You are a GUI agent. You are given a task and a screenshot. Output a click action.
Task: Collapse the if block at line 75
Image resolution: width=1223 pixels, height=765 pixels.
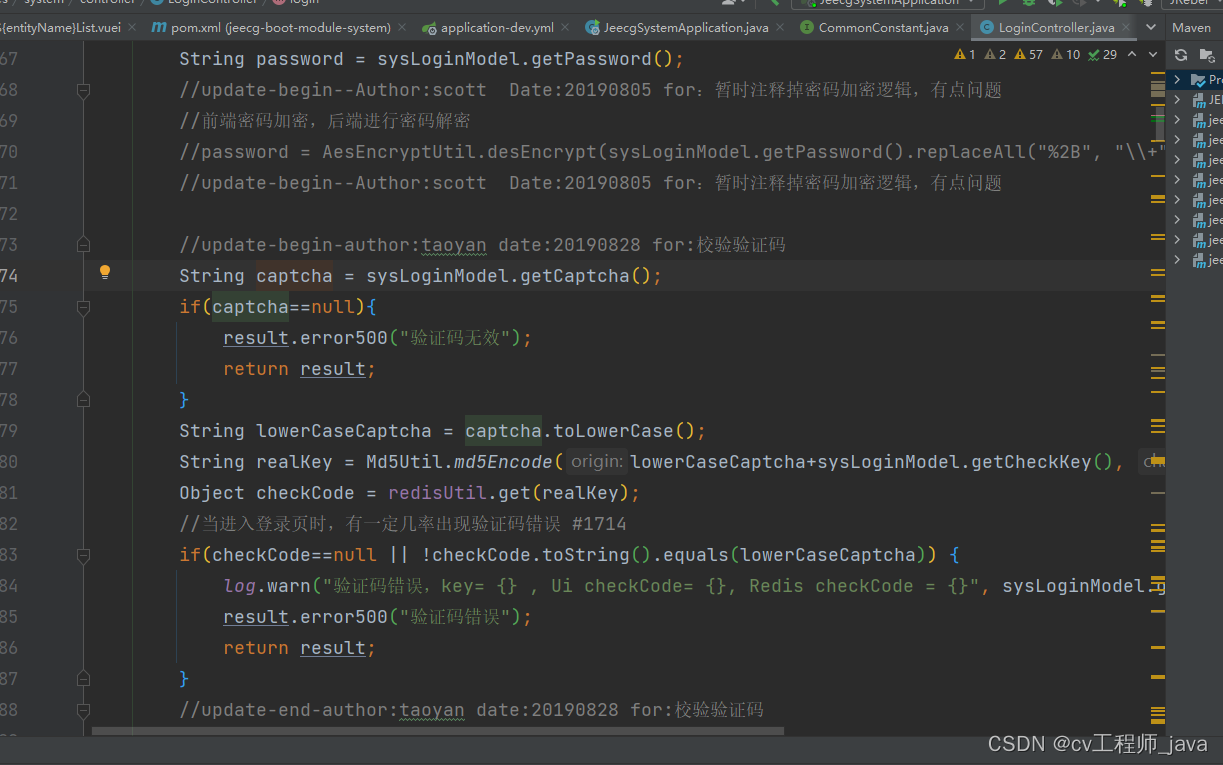point(83,307)
